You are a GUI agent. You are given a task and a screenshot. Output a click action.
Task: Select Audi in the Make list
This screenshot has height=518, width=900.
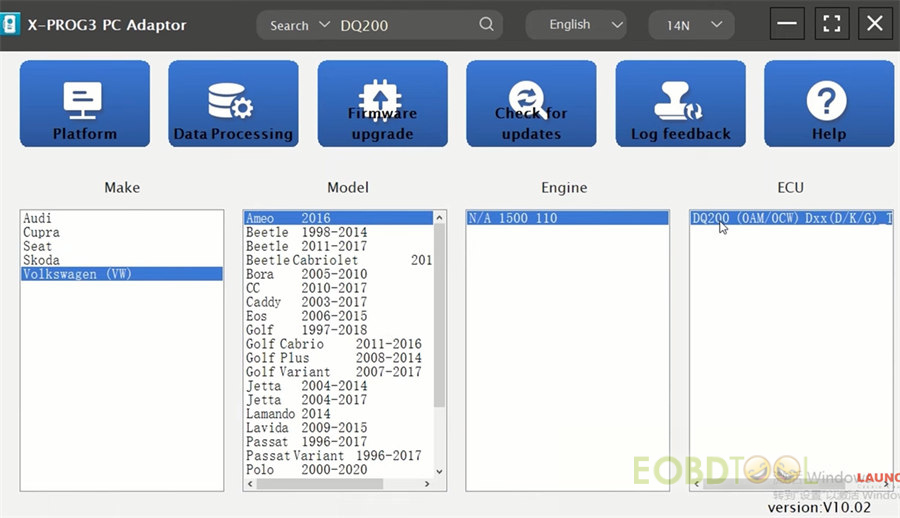(x=122, y=218)
